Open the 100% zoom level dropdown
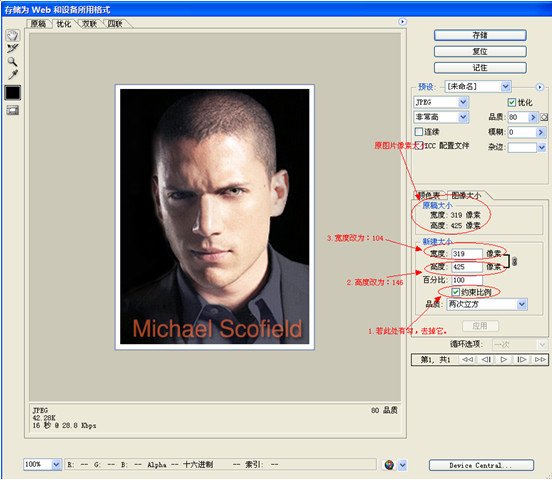 pos(43,465)
